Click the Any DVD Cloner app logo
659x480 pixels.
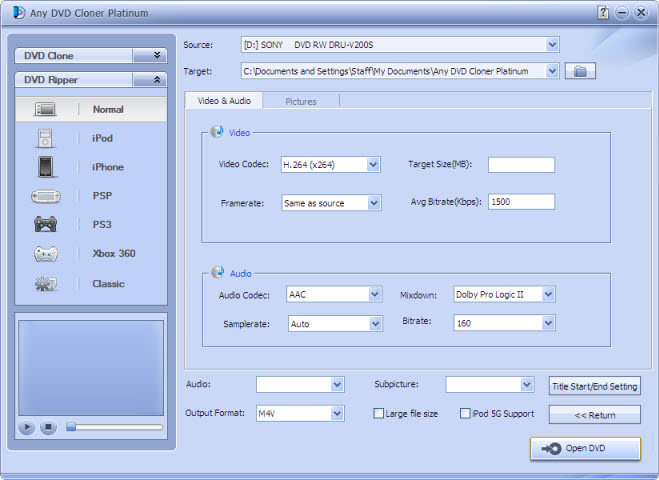tap(18, 13)
